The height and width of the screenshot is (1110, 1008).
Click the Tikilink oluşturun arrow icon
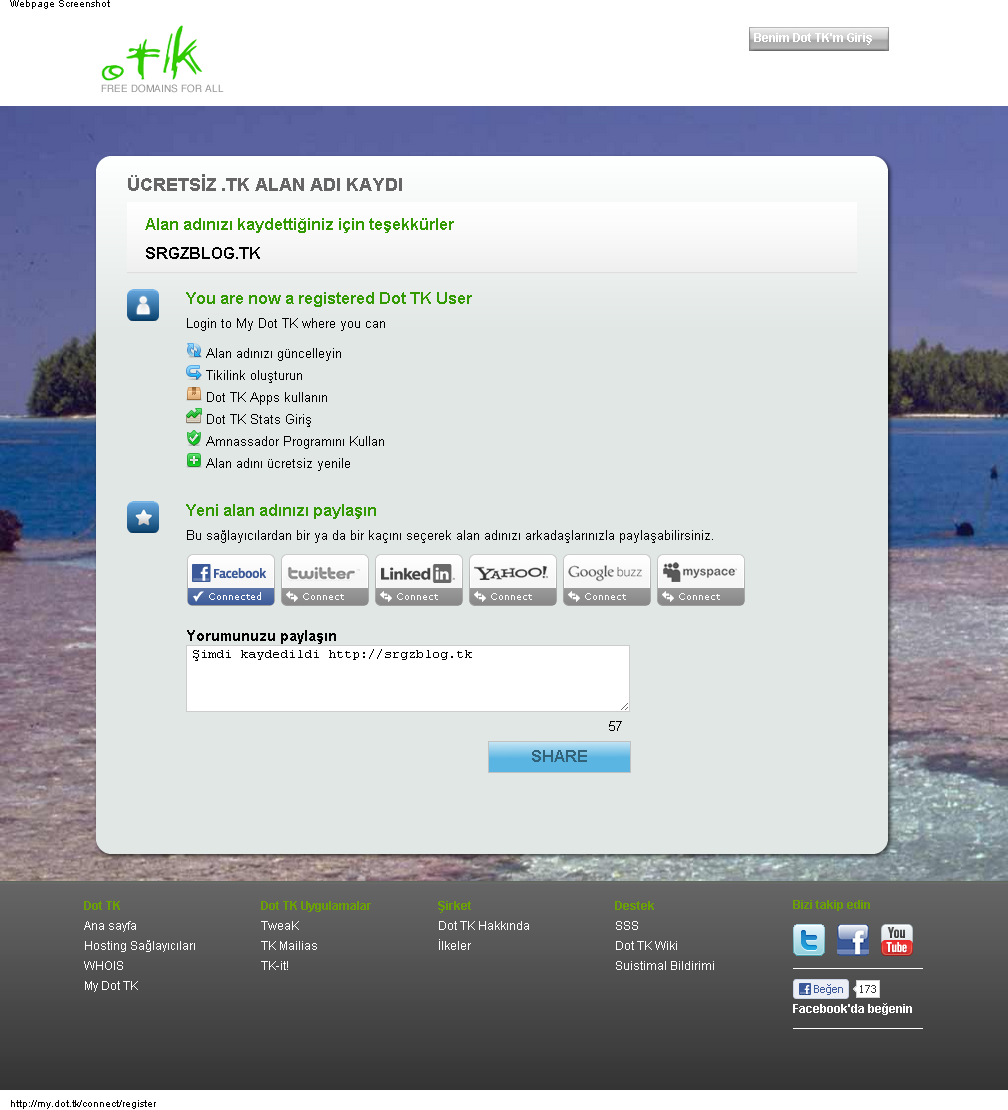tap(194, 372)
